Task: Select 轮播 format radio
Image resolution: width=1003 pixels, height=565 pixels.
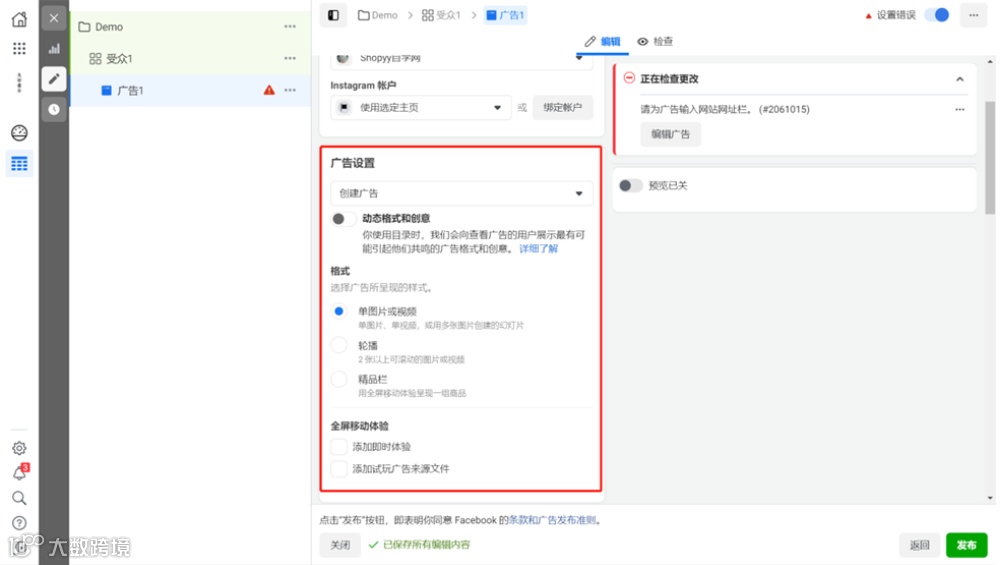Action: pos(339,346)
